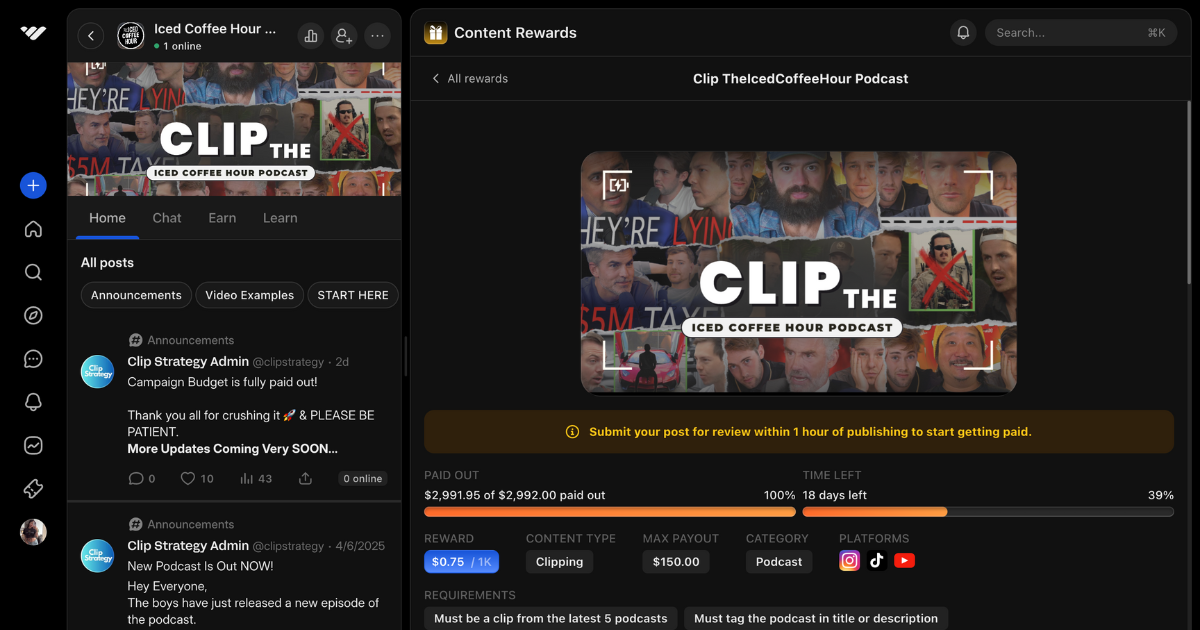Click the blue plus create button
Viewport: 1200px width, 630px height.
tap(33, 185)
